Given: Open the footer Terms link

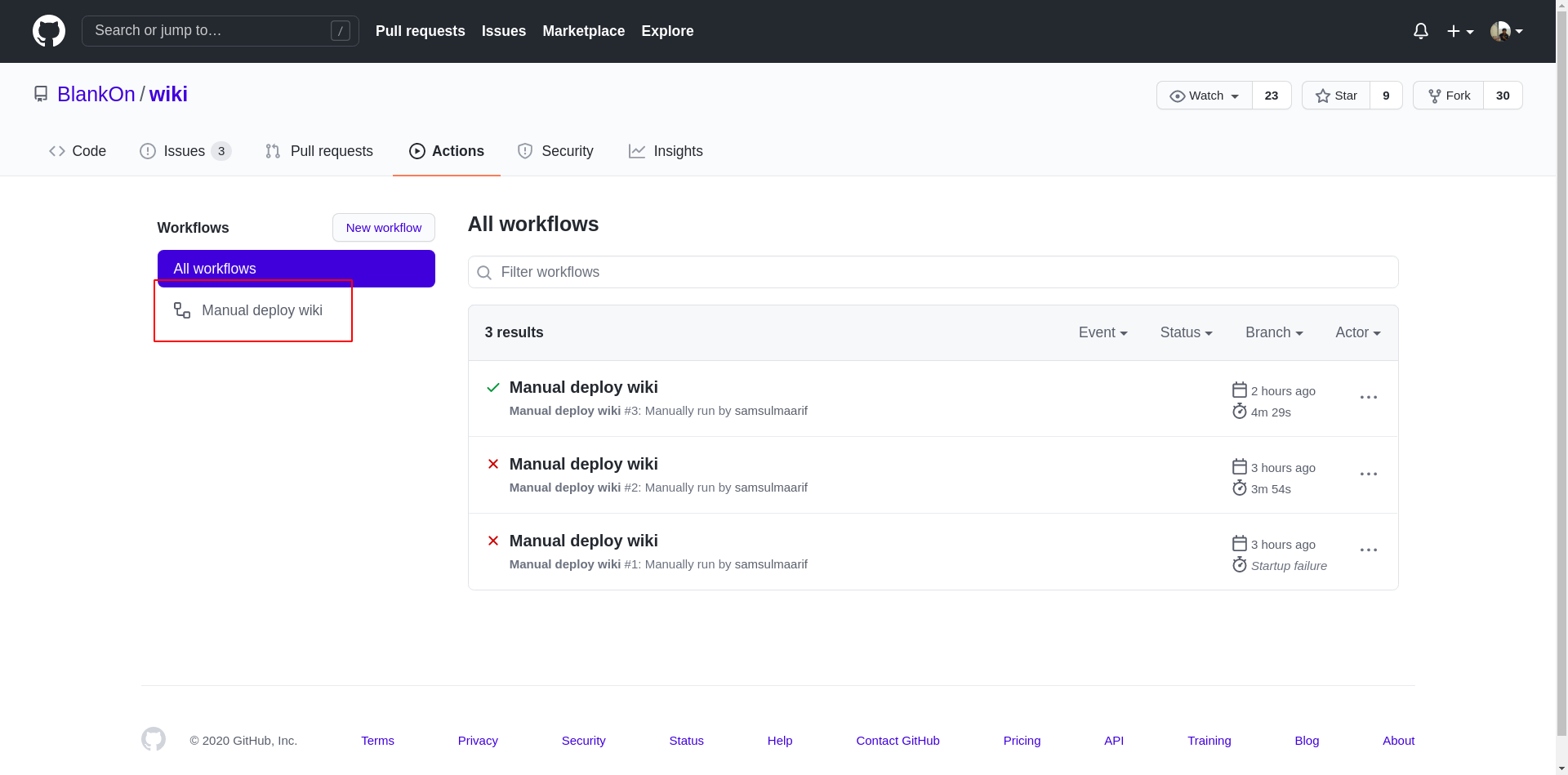Looking at the screenshot, I should click(377, 741).
